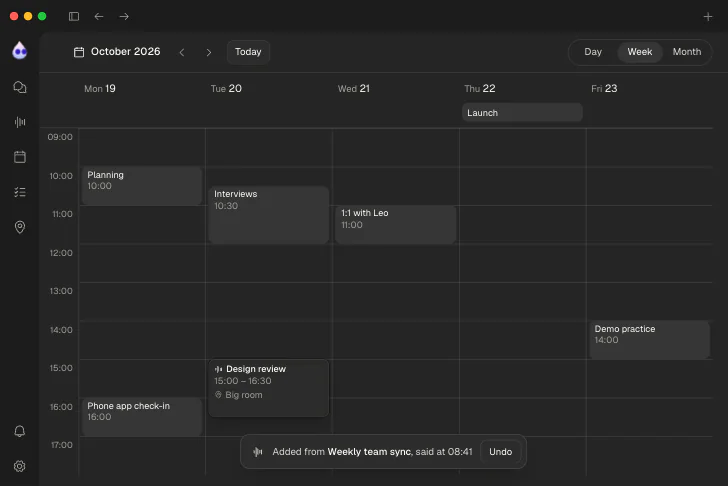Screen dimensions: 728x486
Task: Open the Launch all-day event
Action: coord(522,113)
